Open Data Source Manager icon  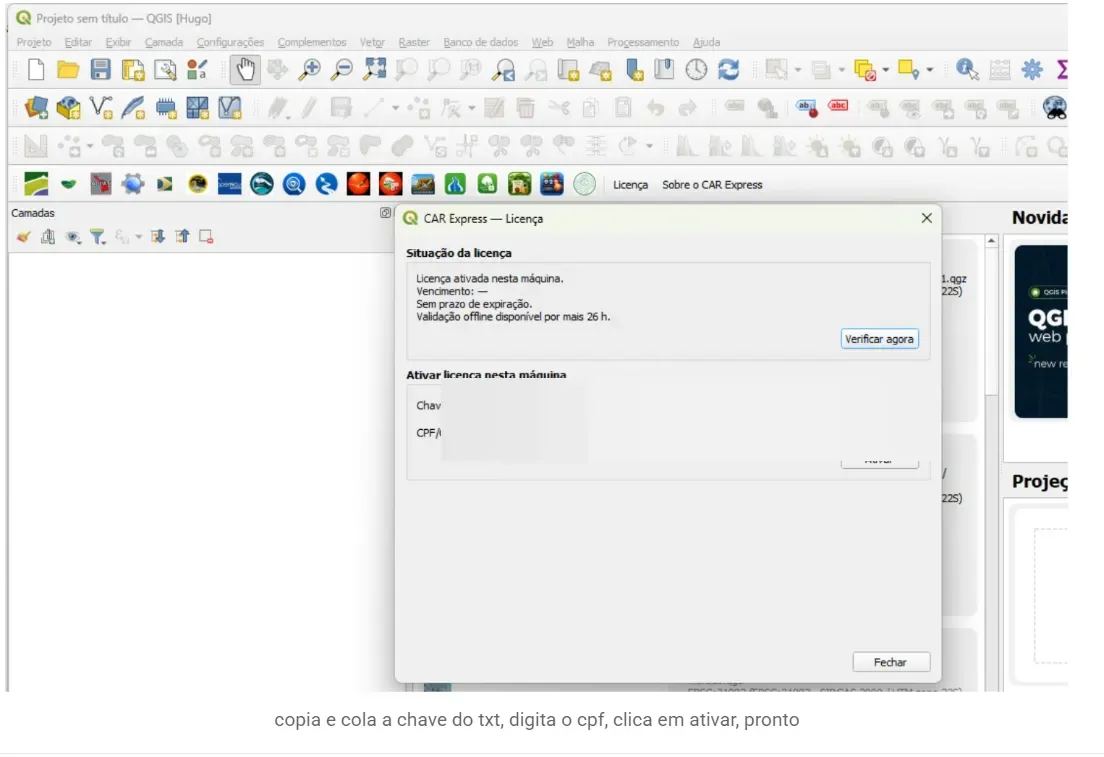(36, 108)
